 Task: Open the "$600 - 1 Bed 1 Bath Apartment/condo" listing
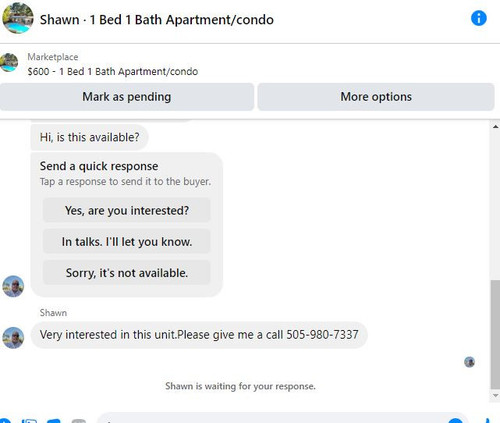click(x=113, y=71)
